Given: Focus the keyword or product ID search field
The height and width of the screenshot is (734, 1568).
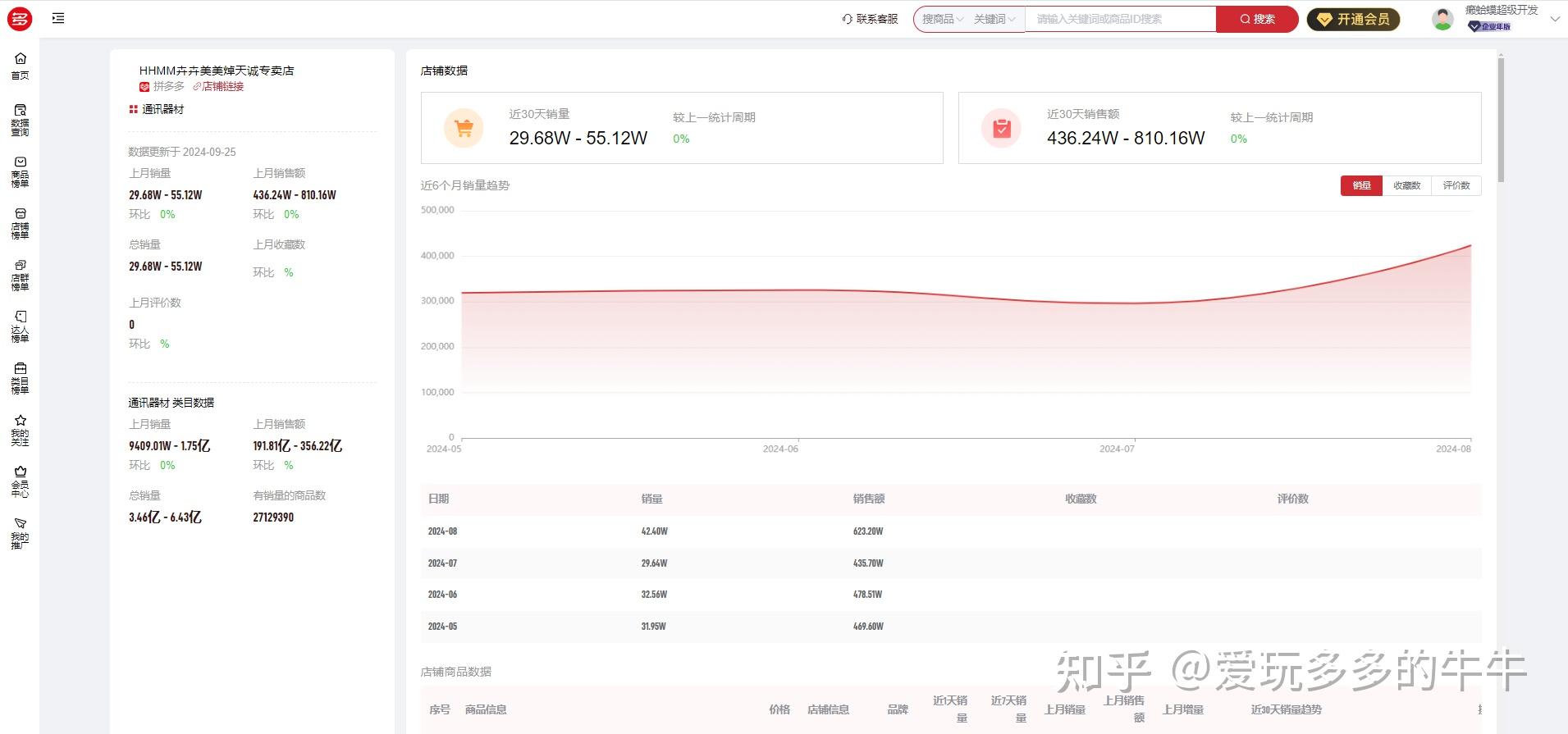Looking at the screenshot, I should pyautogui.click(x=1120, y=19).
